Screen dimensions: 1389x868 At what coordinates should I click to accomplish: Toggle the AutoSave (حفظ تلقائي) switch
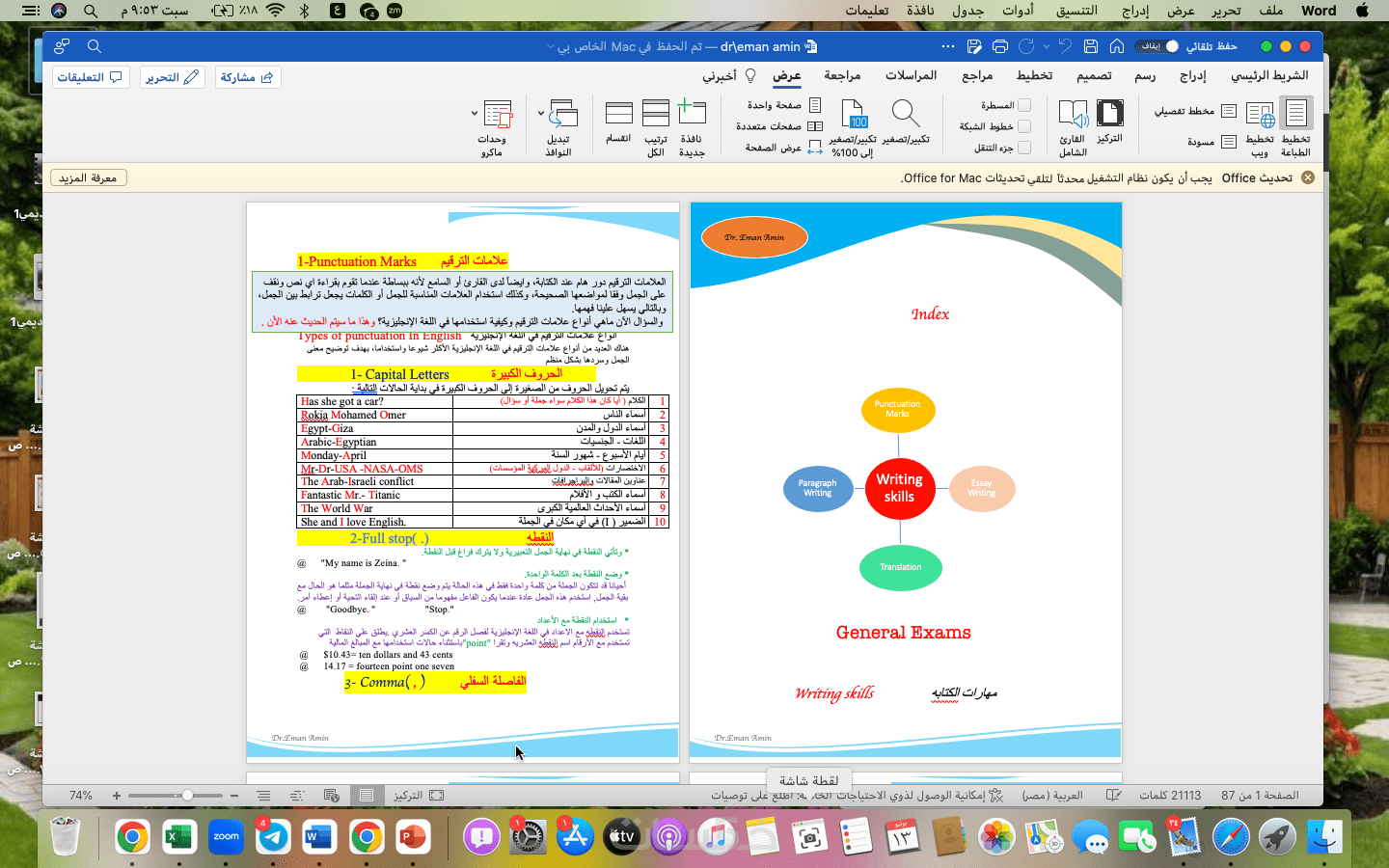(1157, 46)
